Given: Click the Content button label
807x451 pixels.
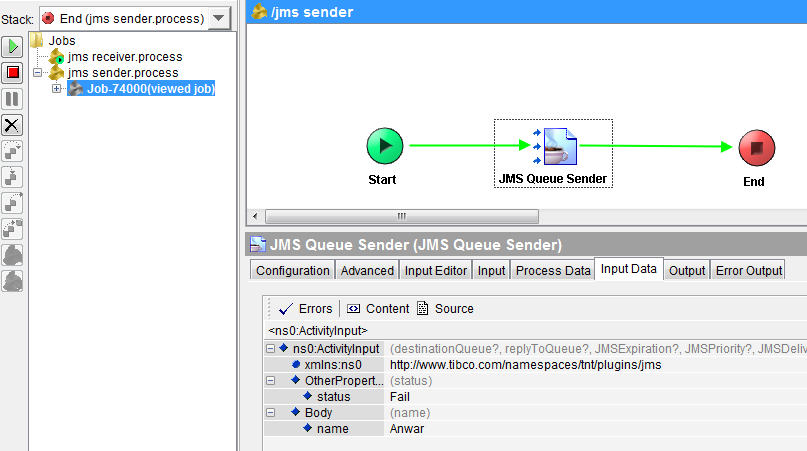Looking at the screenshot, I should tap(388, 309).
